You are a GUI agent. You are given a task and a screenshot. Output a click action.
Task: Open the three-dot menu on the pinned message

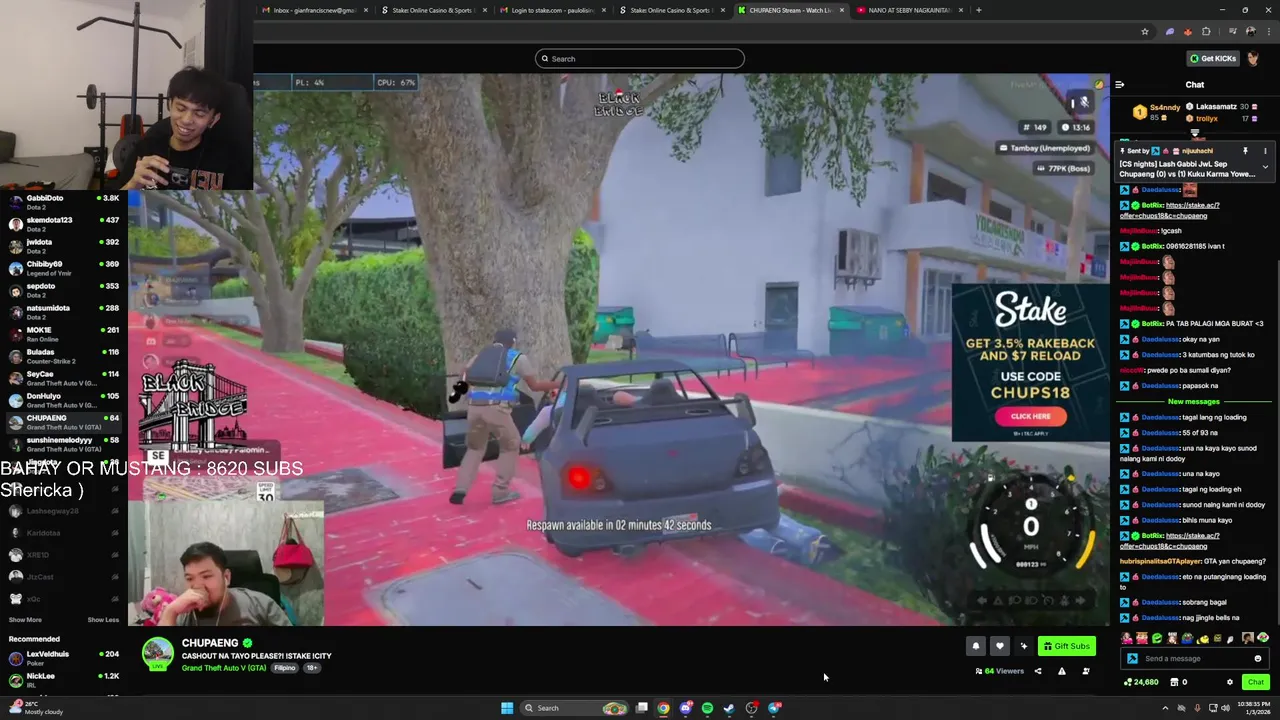point(1265,151)
